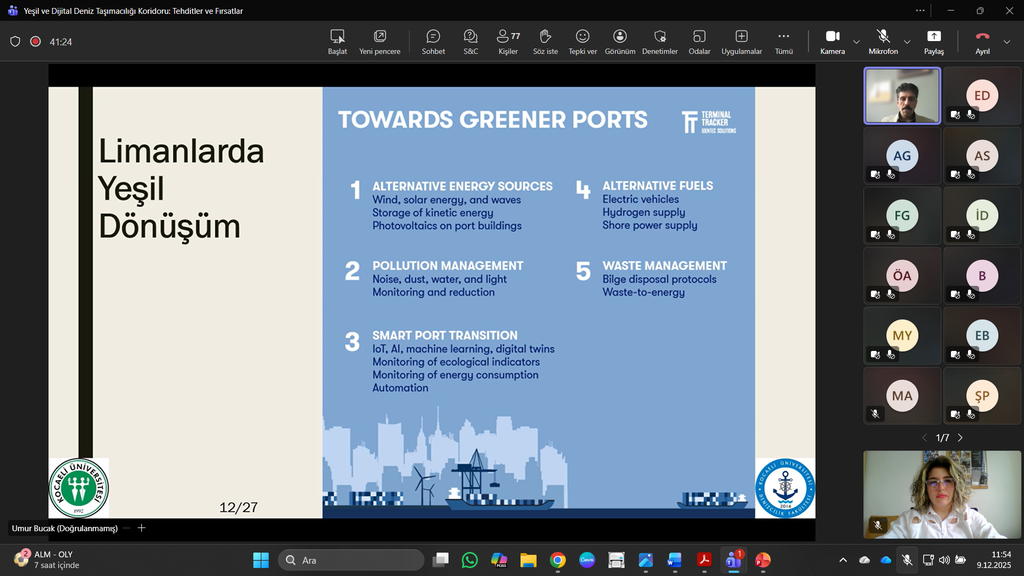Open the Görünüm view menu

(620, 41)
